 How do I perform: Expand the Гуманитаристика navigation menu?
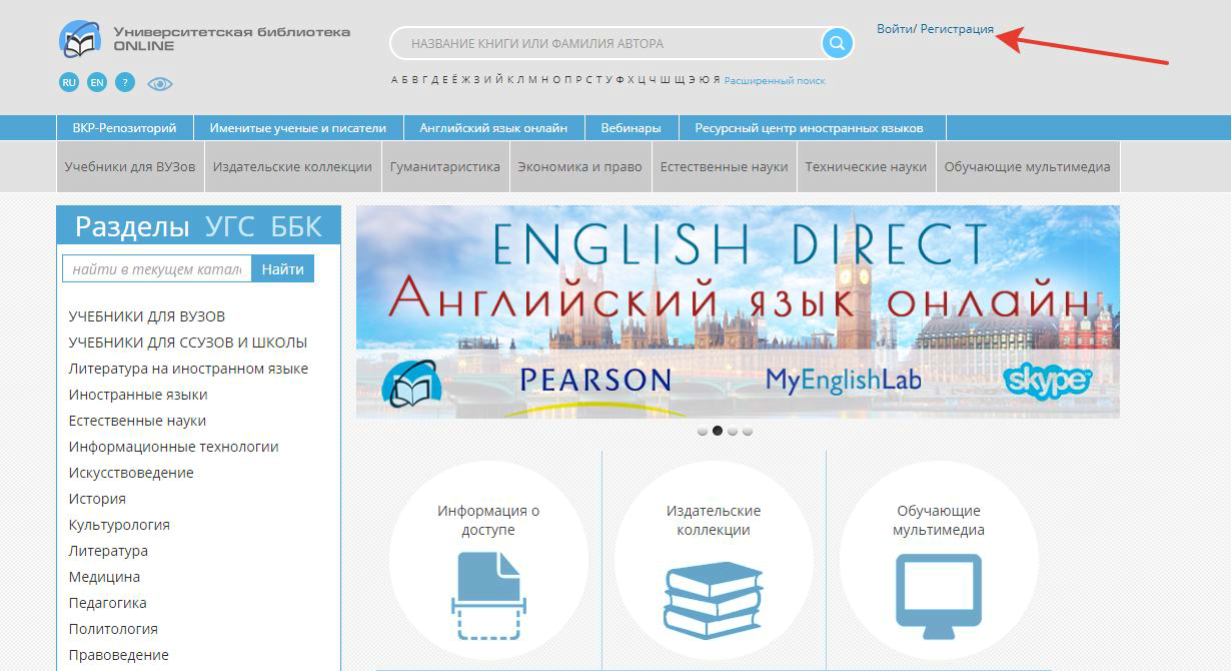445,167
